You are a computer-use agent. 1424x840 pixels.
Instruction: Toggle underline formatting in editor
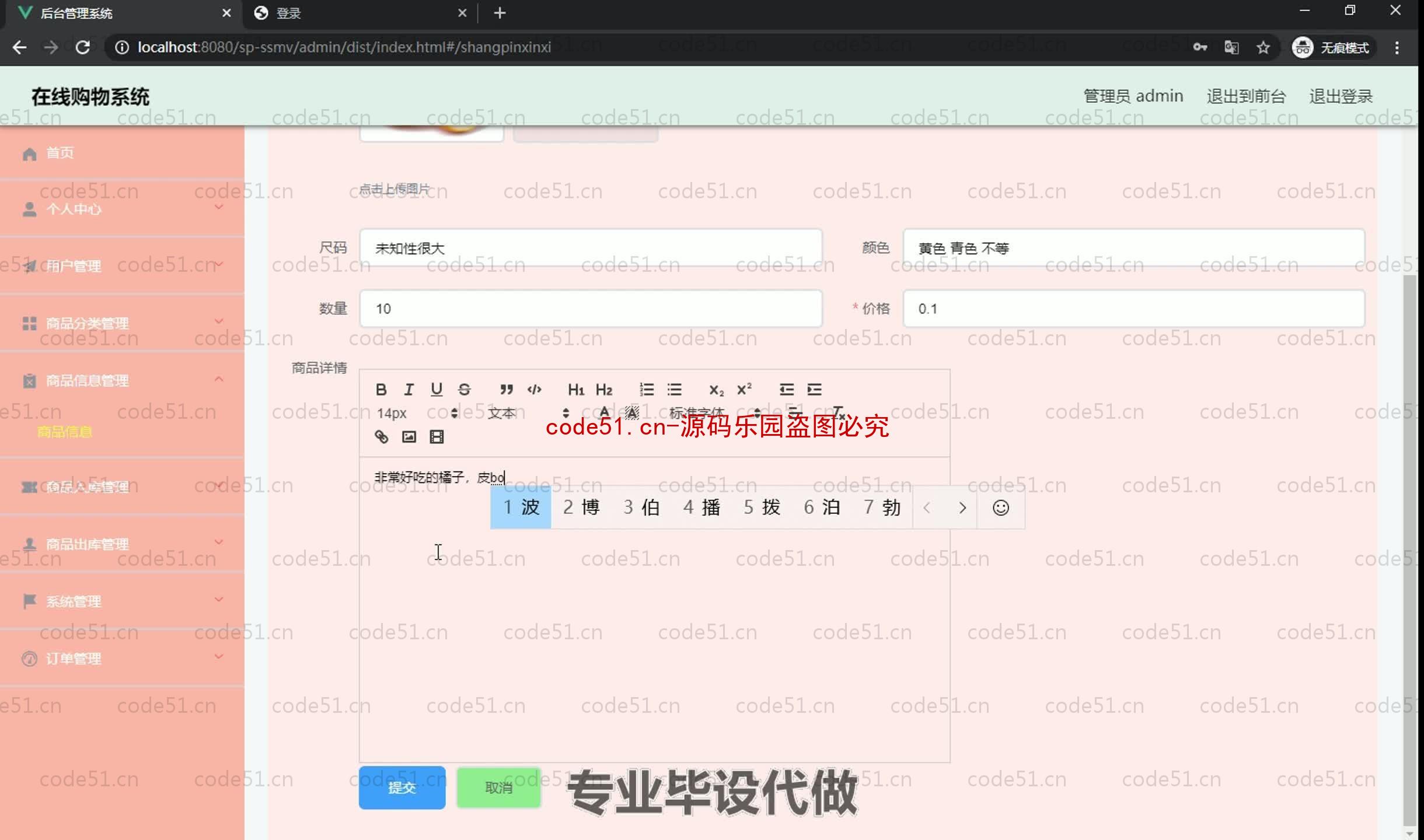pyautogui.click(x=437, y=389)
